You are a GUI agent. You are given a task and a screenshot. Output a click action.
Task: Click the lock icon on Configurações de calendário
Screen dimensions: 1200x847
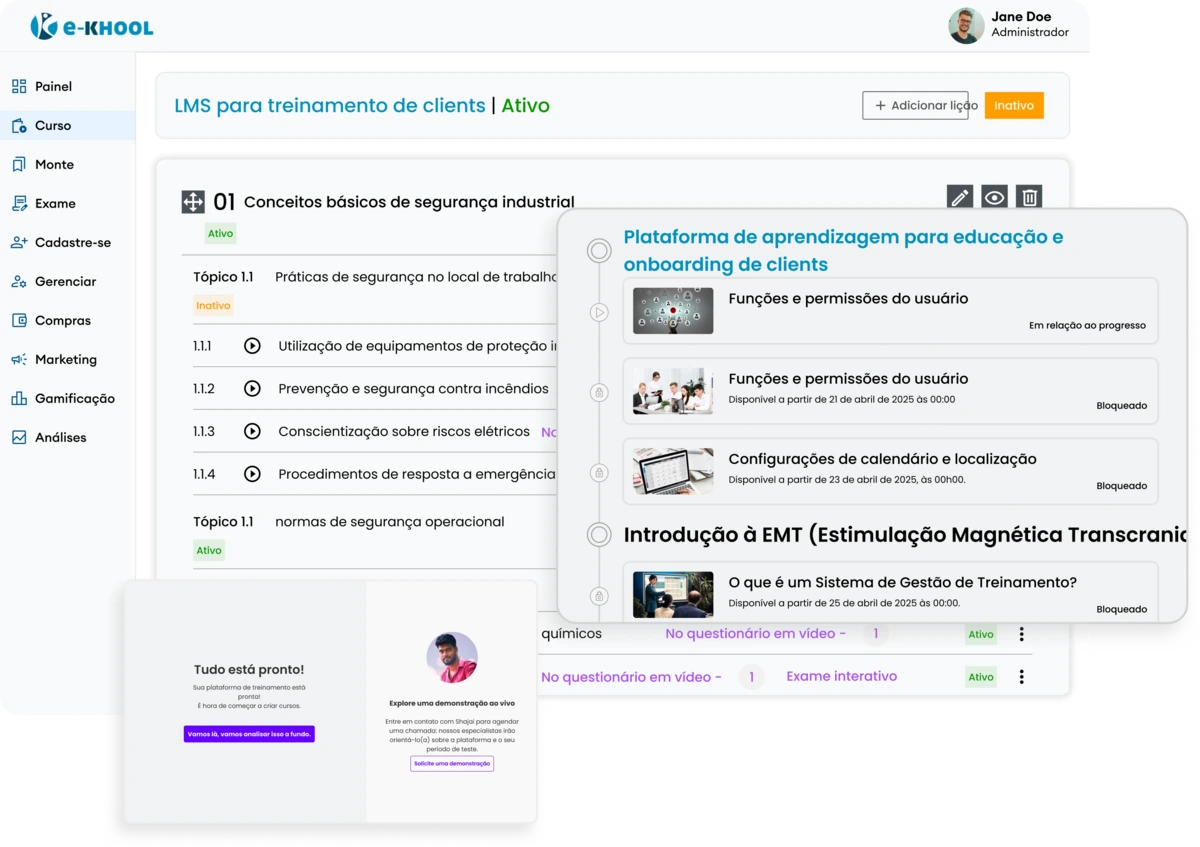tap(600, 471)
